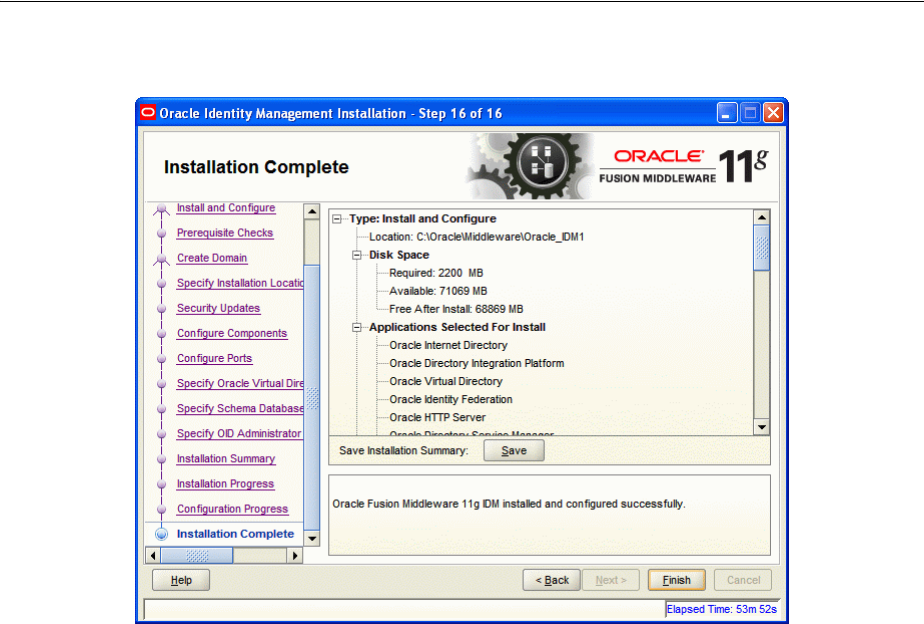Click the step list vertical scrollbar thumb

click(312, 398)
